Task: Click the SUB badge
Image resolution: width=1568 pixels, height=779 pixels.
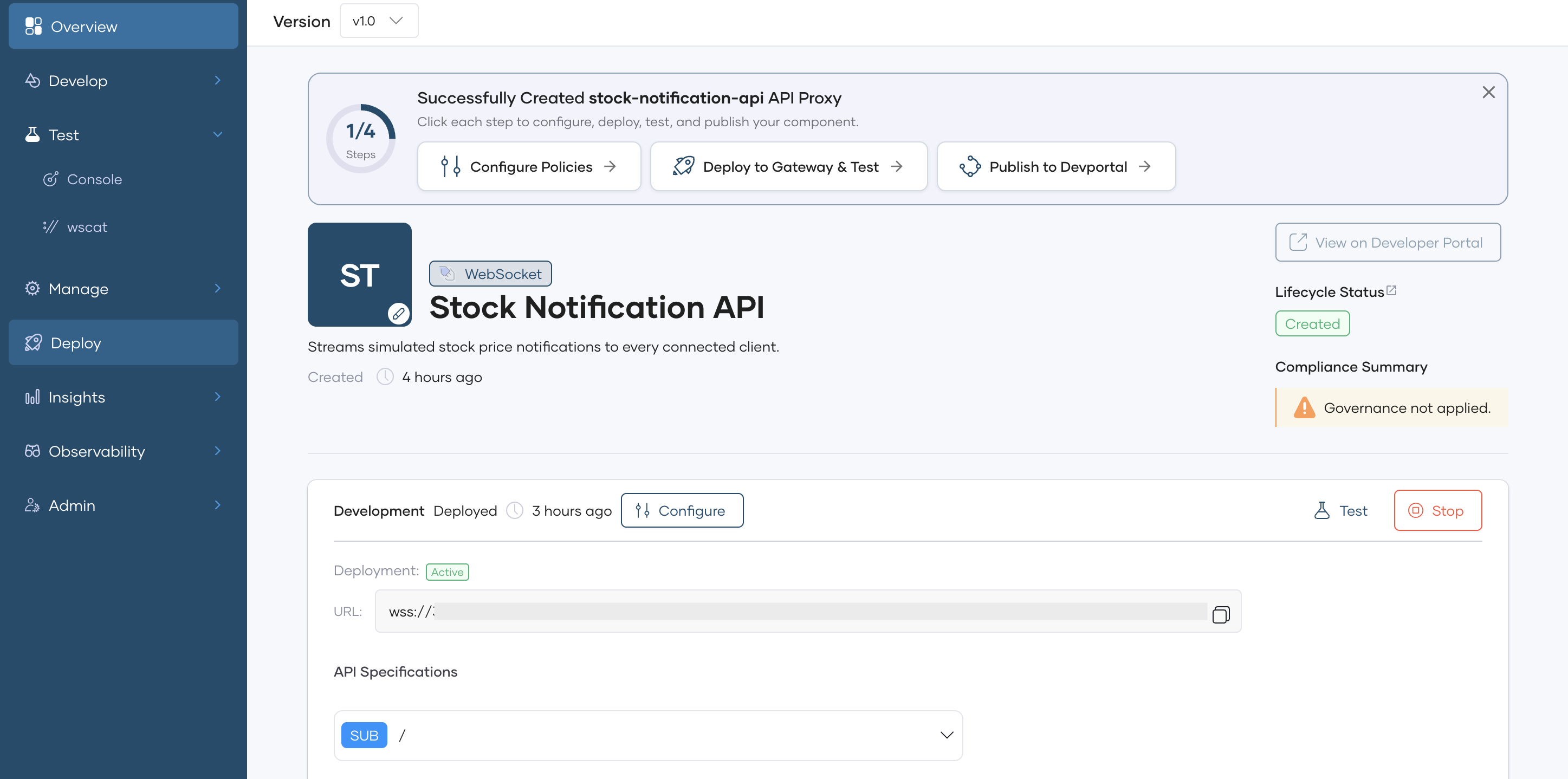Action: click(x=364, y=735)
